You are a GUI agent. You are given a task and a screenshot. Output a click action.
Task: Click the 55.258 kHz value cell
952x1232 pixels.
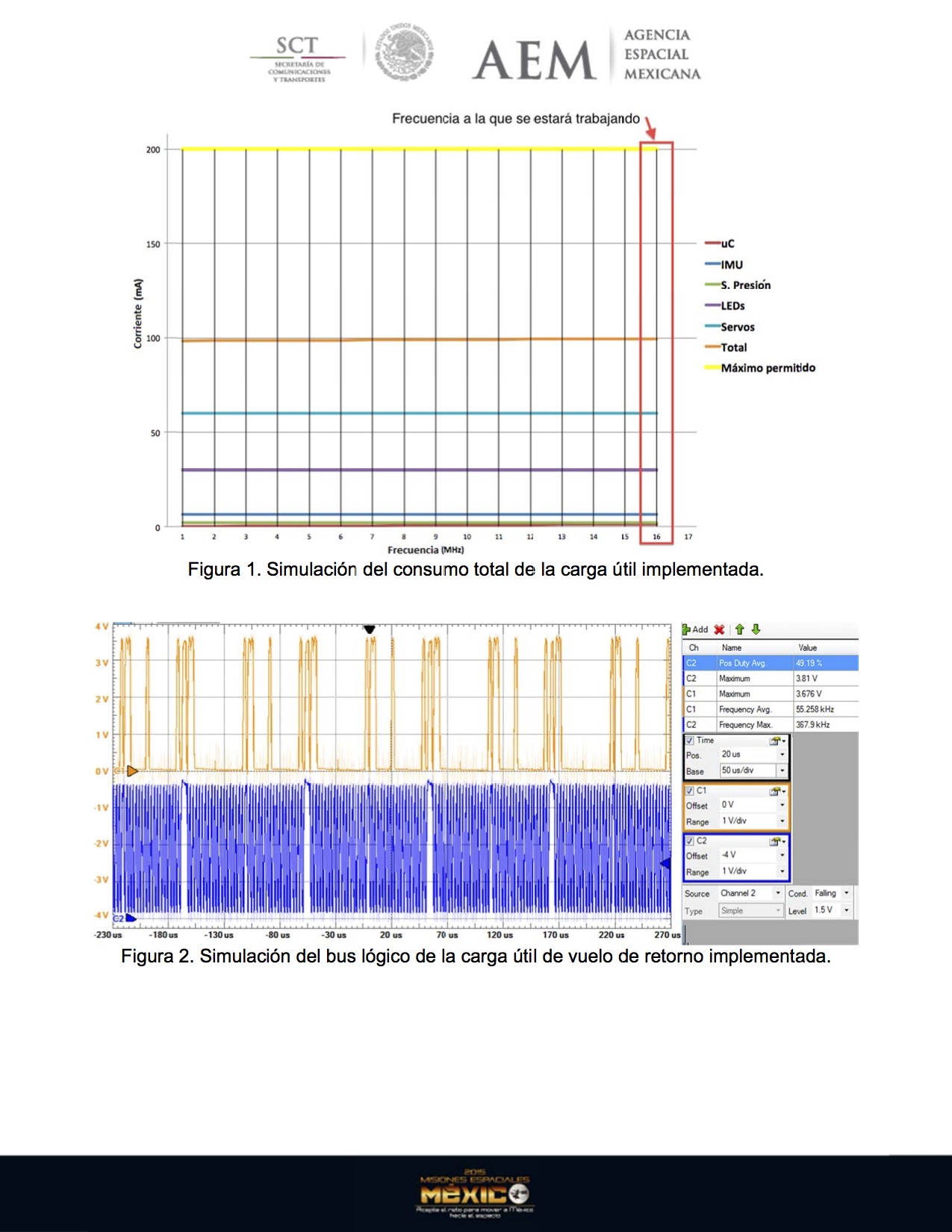[826, 709]
